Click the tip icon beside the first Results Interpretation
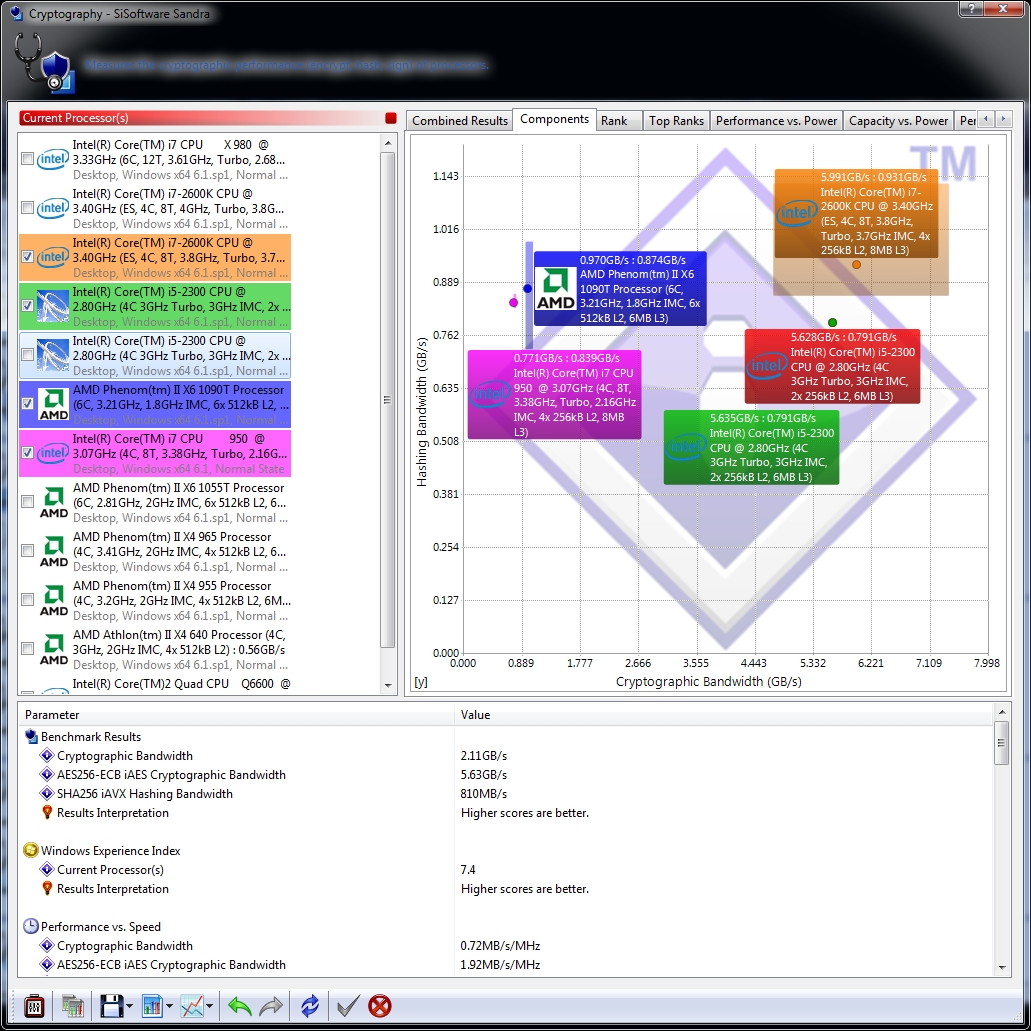1031x1031 pixels. click(47, 813)
